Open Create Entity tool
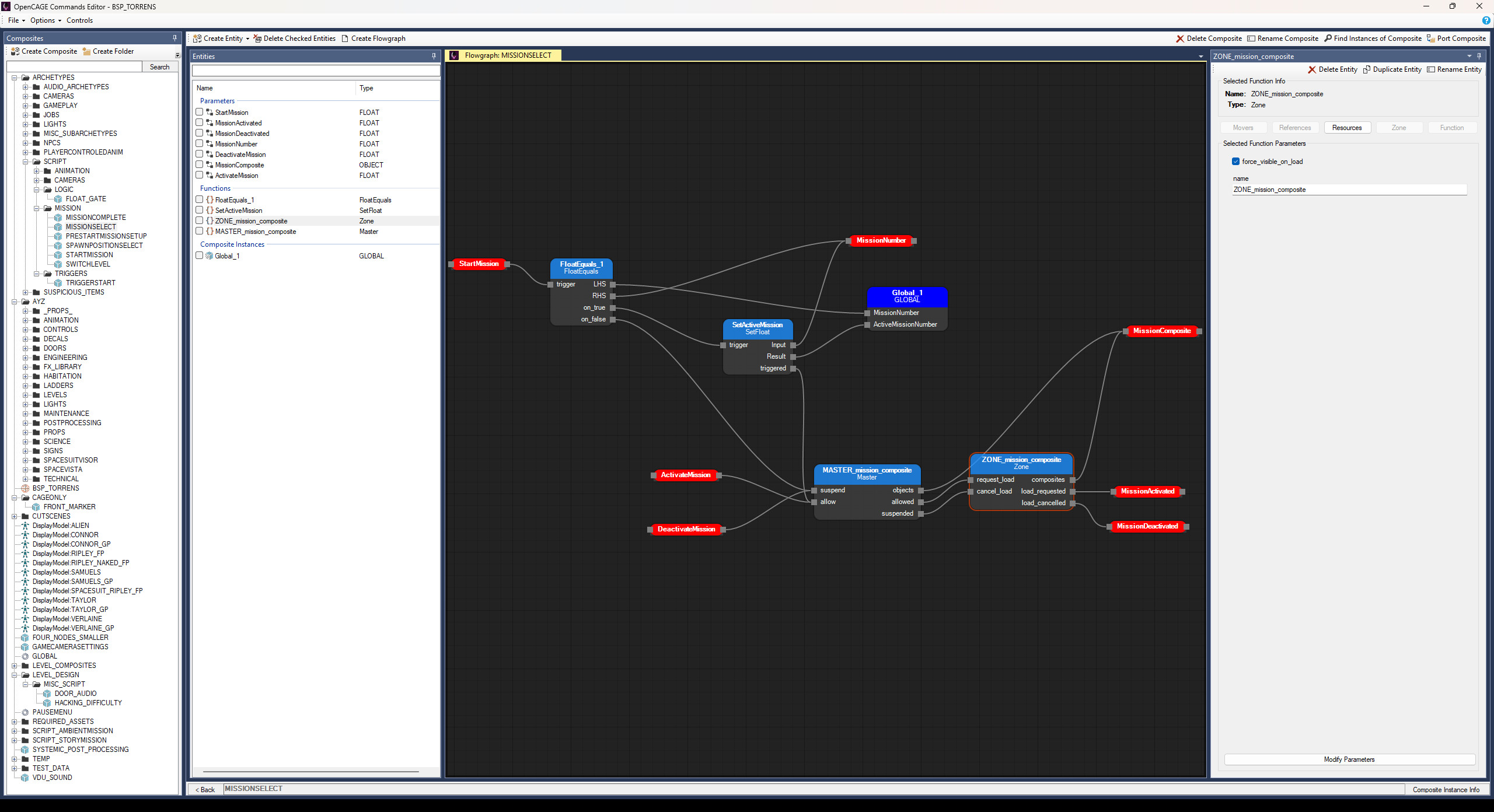This screenshot has width=1494, height=812. 221,38
